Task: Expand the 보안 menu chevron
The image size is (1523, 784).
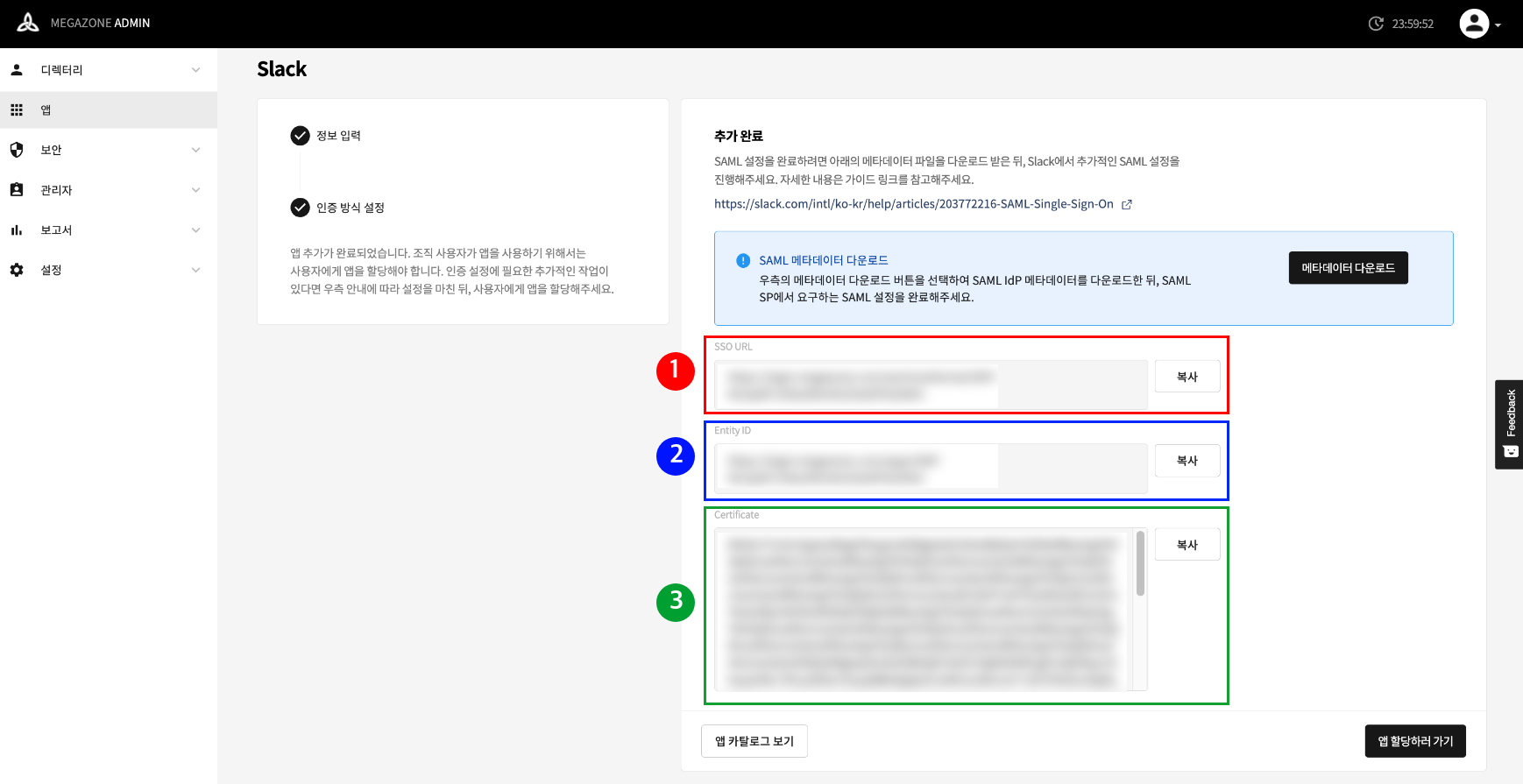Action: coord(196,150)
